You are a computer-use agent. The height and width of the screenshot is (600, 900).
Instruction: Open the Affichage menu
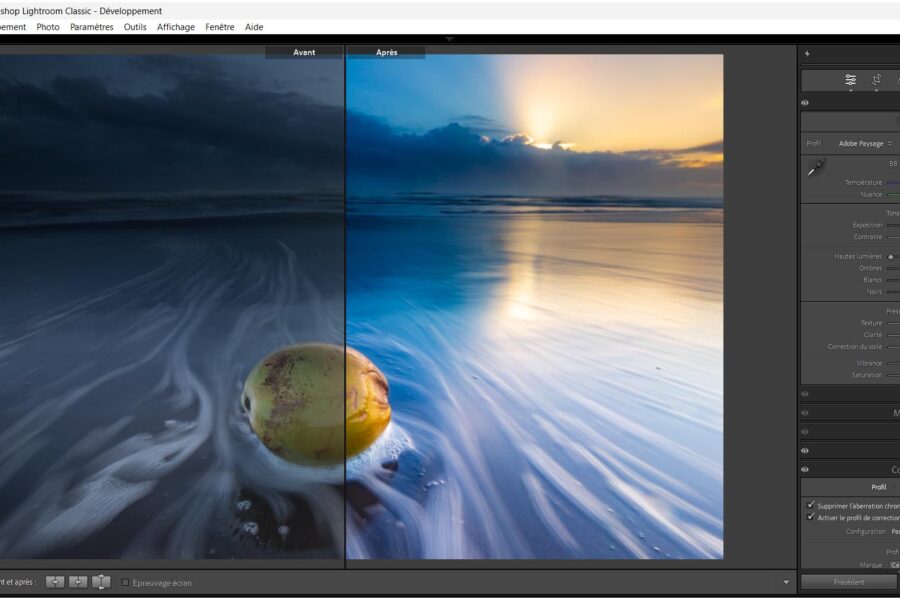176,27
